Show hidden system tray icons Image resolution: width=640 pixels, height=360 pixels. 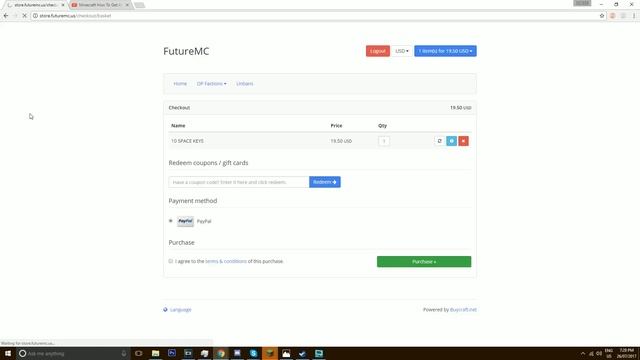coord(582,353)
